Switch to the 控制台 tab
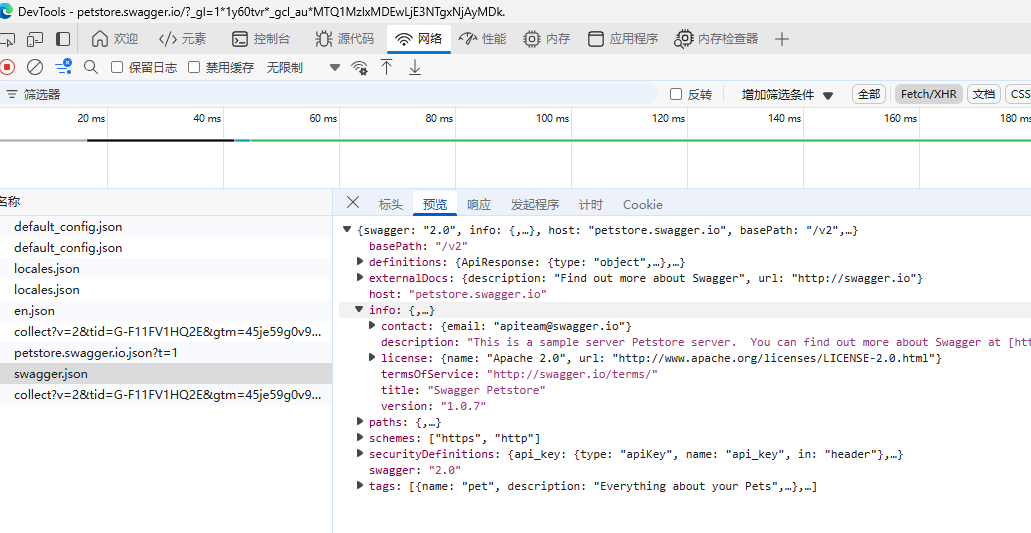 (x=261, y=39)
